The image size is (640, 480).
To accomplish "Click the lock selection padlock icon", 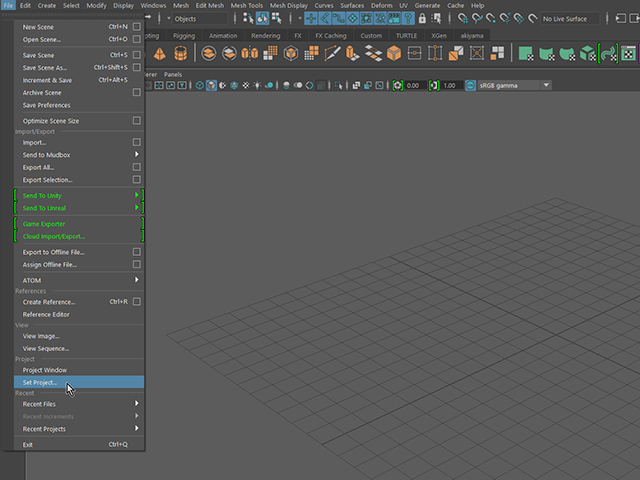I will tap(422, 18).
